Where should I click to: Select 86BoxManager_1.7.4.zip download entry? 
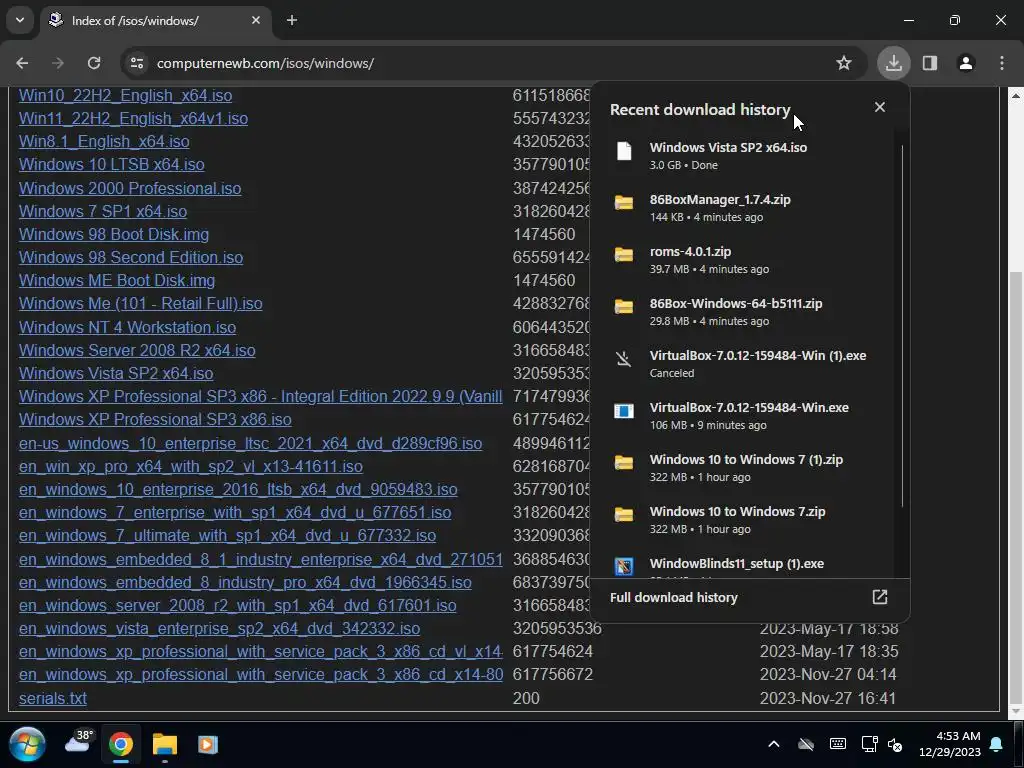744,208
